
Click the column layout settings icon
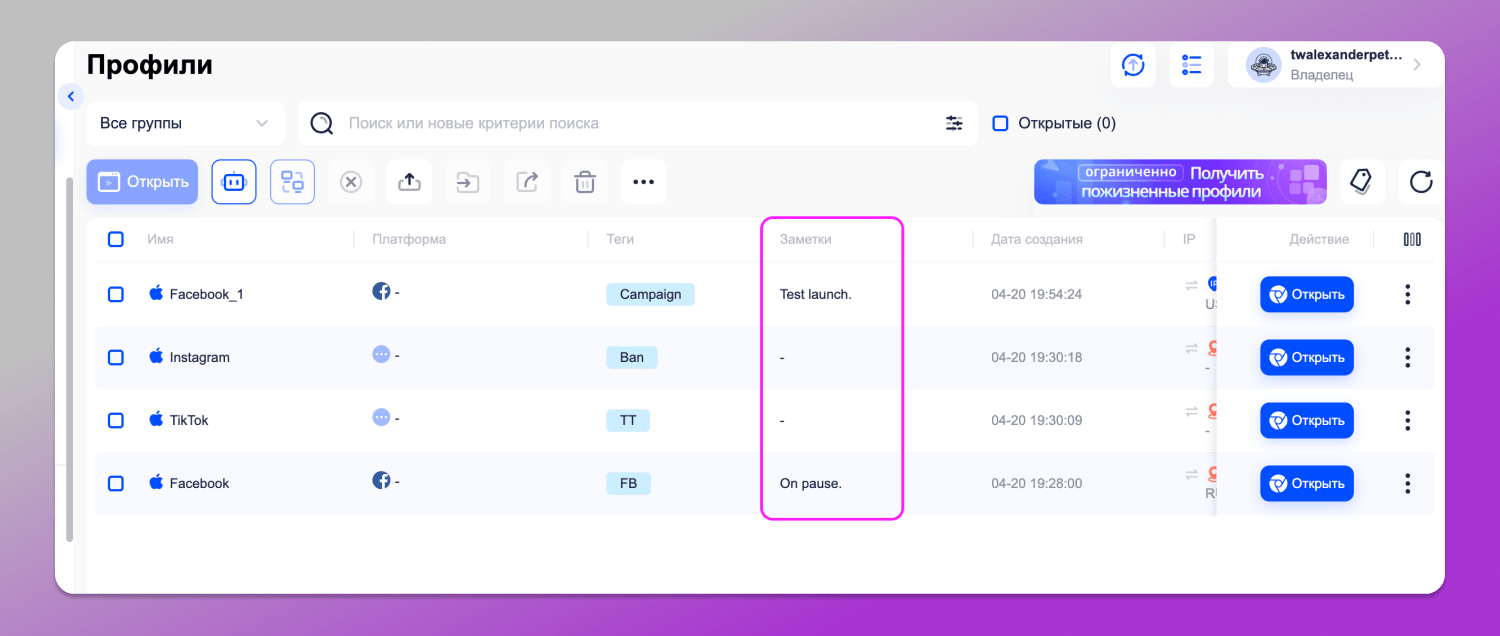click(1412, 240)
